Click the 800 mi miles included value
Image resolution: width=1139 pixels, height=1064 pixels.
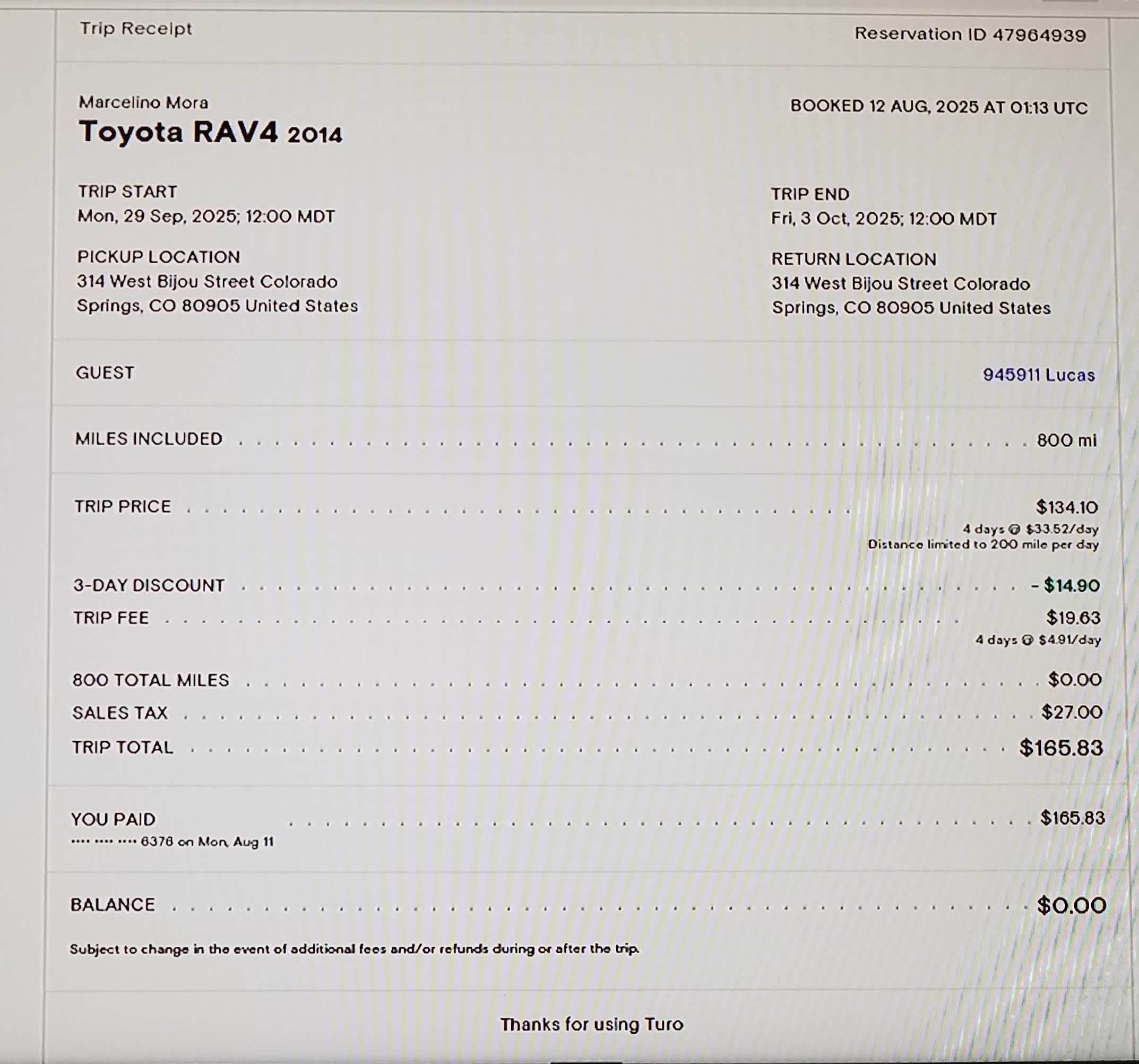point(1066,440)
